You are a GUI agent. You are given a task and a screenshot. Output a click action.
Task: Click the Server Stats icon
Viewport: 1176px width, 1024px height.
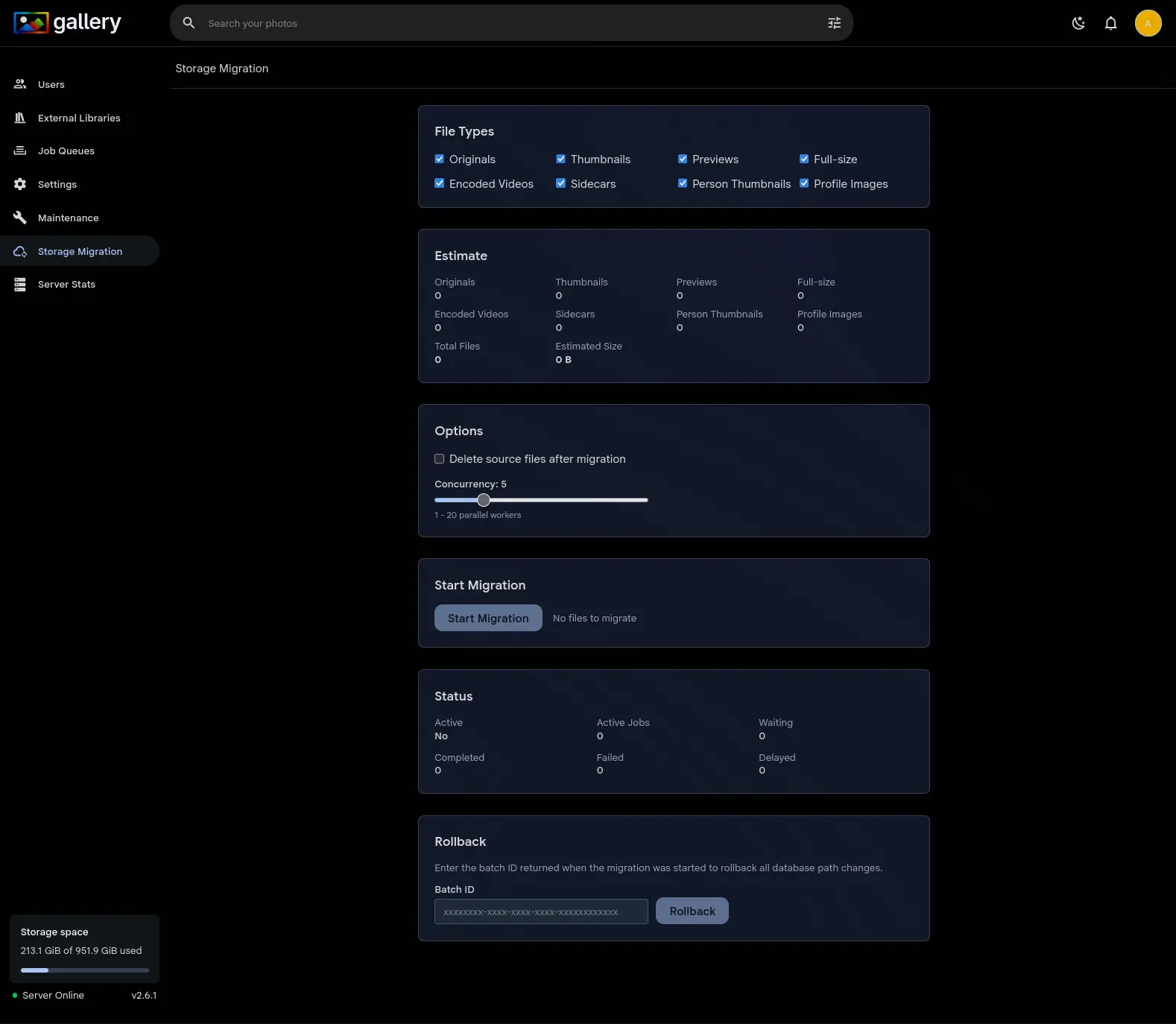coord(20,284)
